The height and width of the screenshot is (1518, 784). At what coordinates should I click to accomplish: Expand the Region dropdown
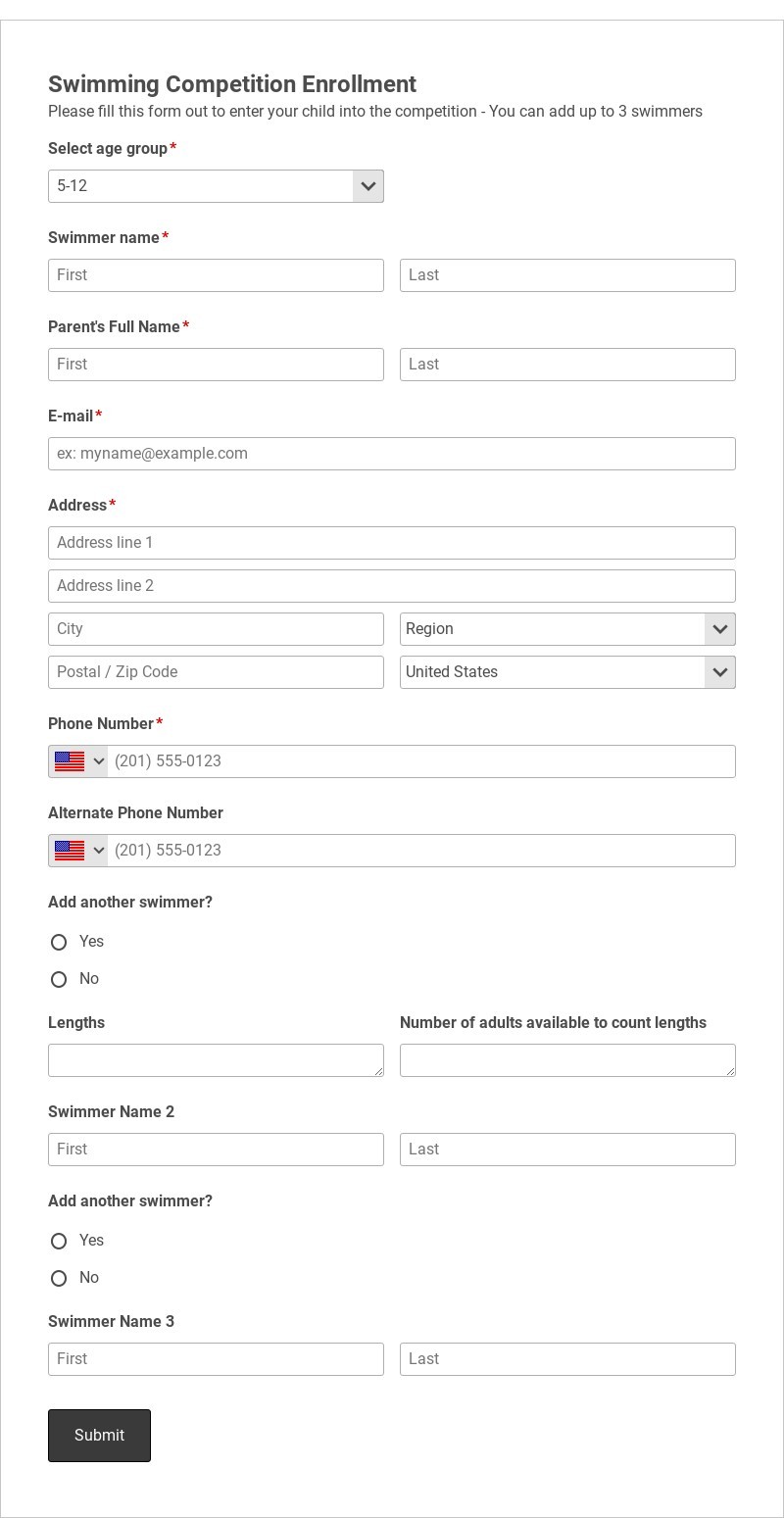[x=567, y=629]
